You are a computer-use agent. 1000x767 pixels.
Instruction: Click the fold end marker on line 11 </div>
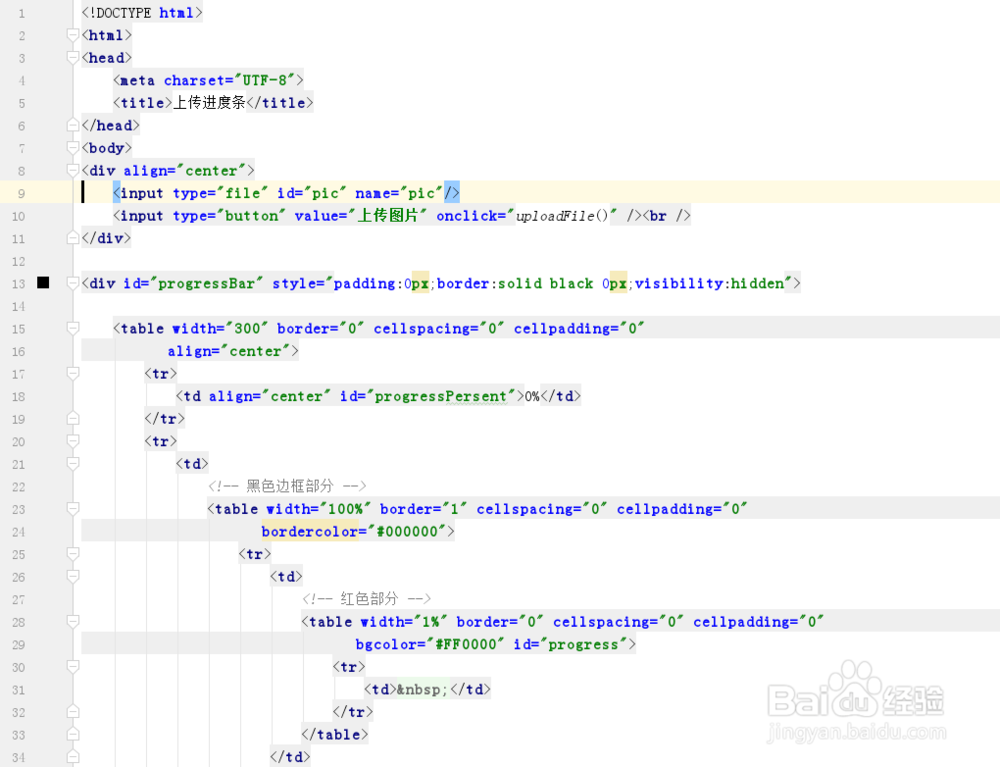[x=73, y=238]
